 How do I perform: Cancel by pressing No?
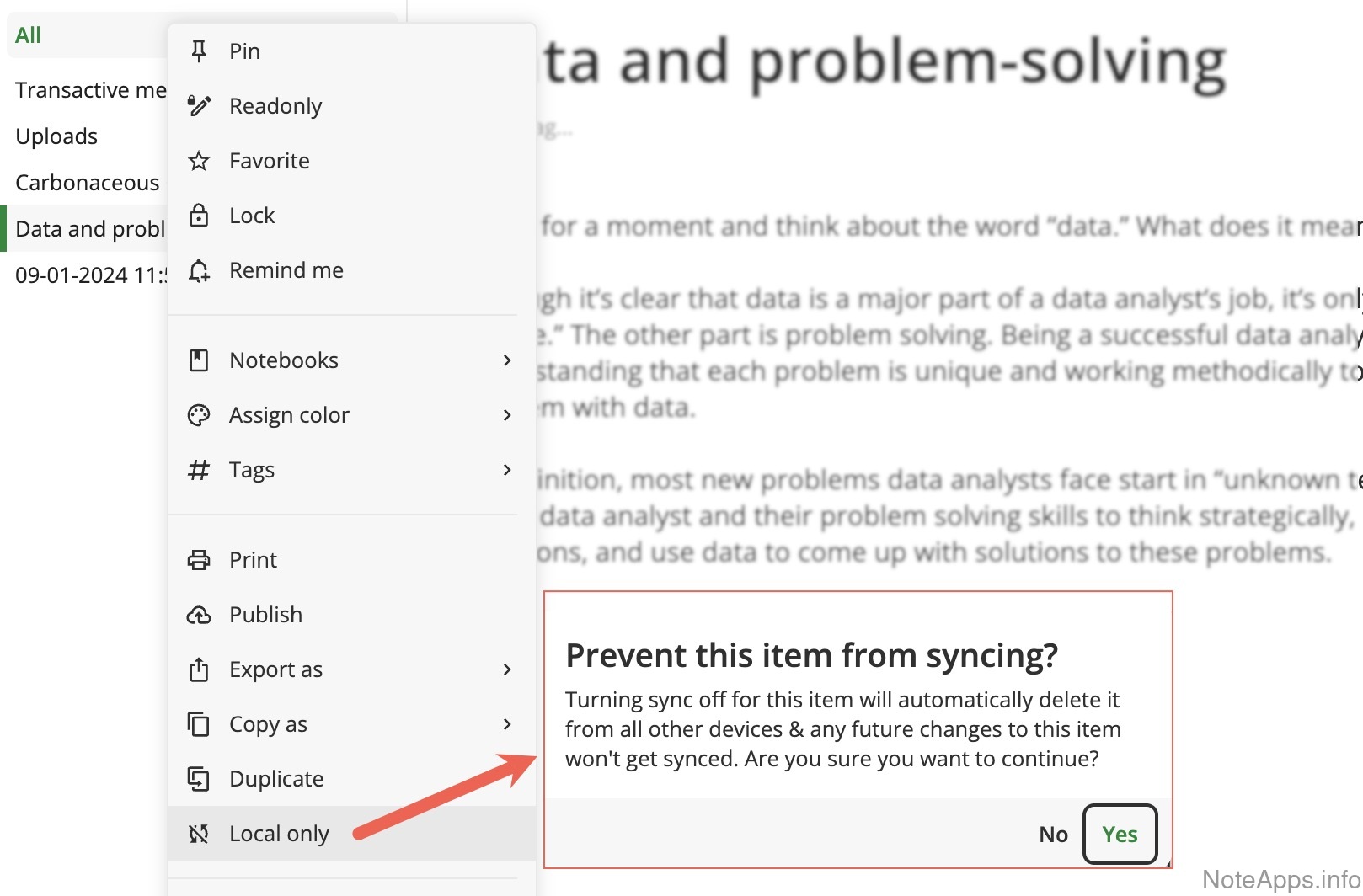[x=1053, y=834]
